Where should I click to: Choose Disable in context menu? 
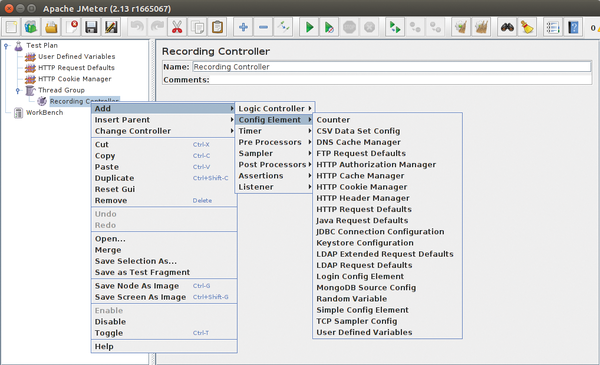pyautogui.click(x=164, y=322)
